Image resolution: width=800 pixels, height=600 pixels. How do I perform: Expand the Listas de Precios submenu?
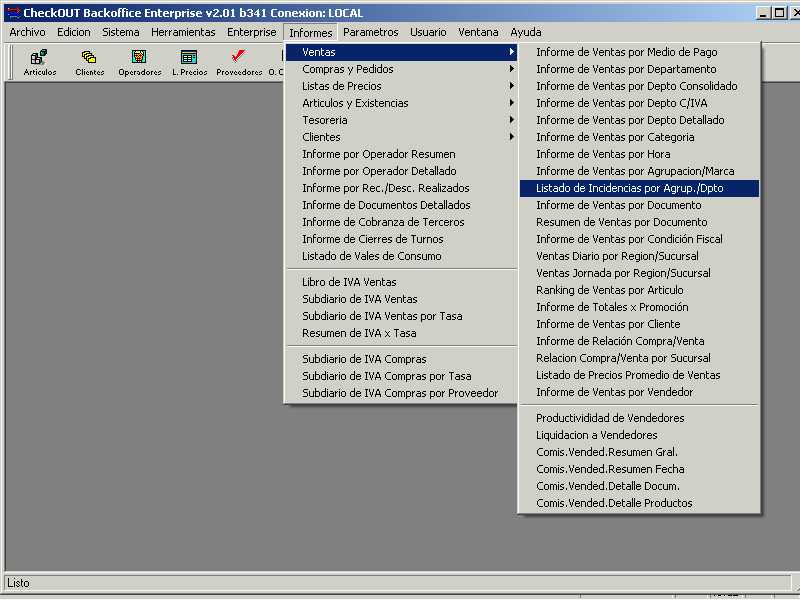(x=401, y=86)
